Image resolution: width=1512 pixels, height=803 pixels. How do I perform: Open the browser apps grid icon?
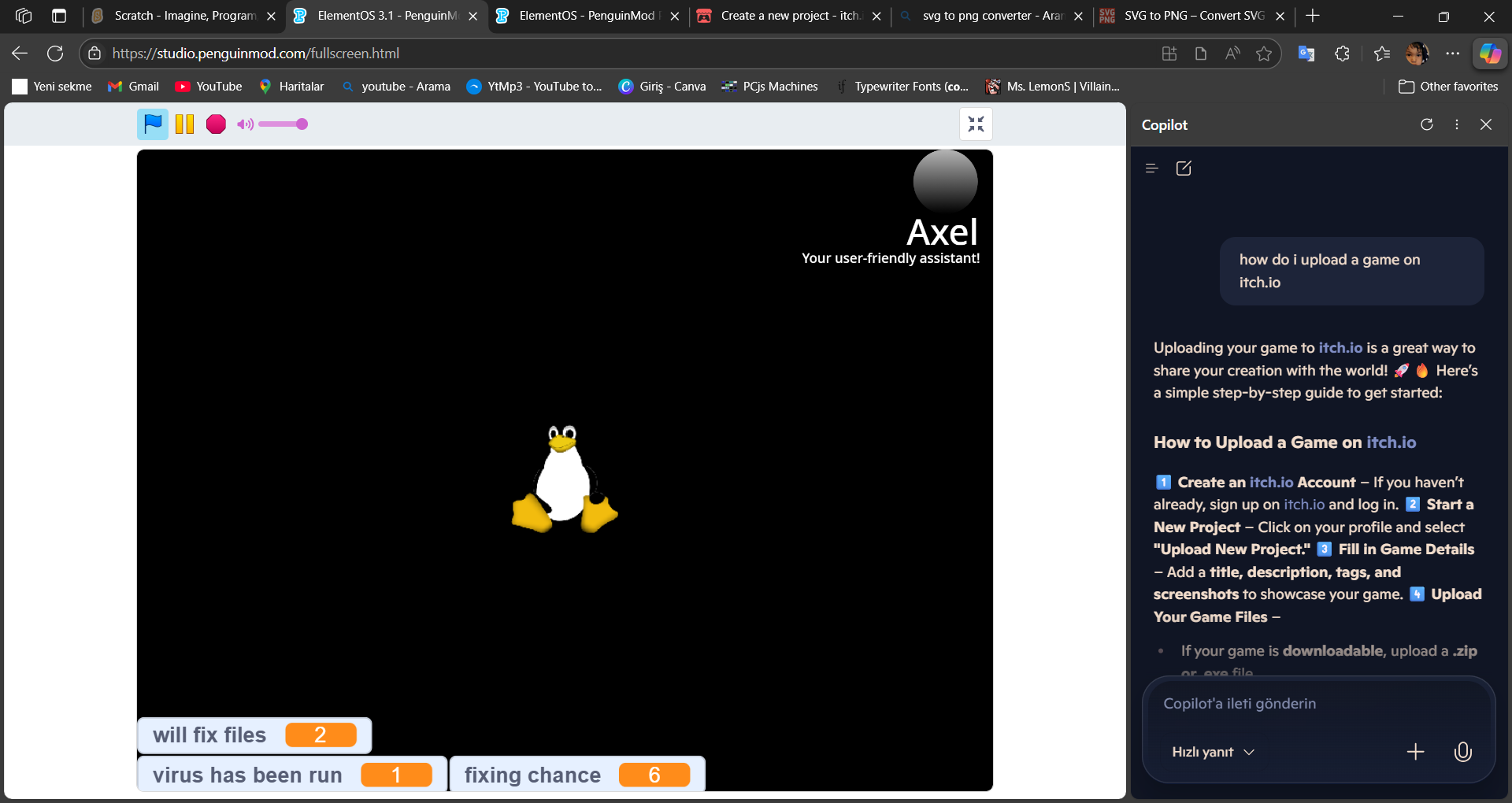tap(1169, 53)
